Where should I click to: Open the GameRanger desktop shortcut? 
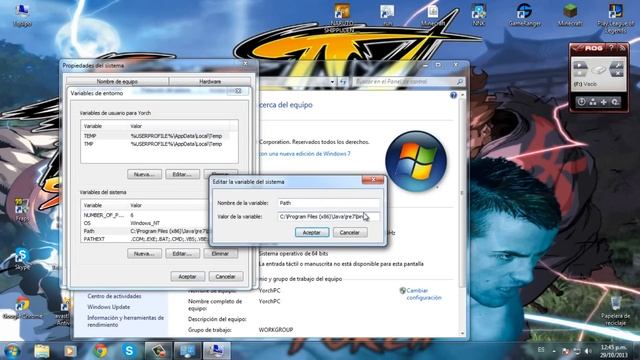point(524,15)
